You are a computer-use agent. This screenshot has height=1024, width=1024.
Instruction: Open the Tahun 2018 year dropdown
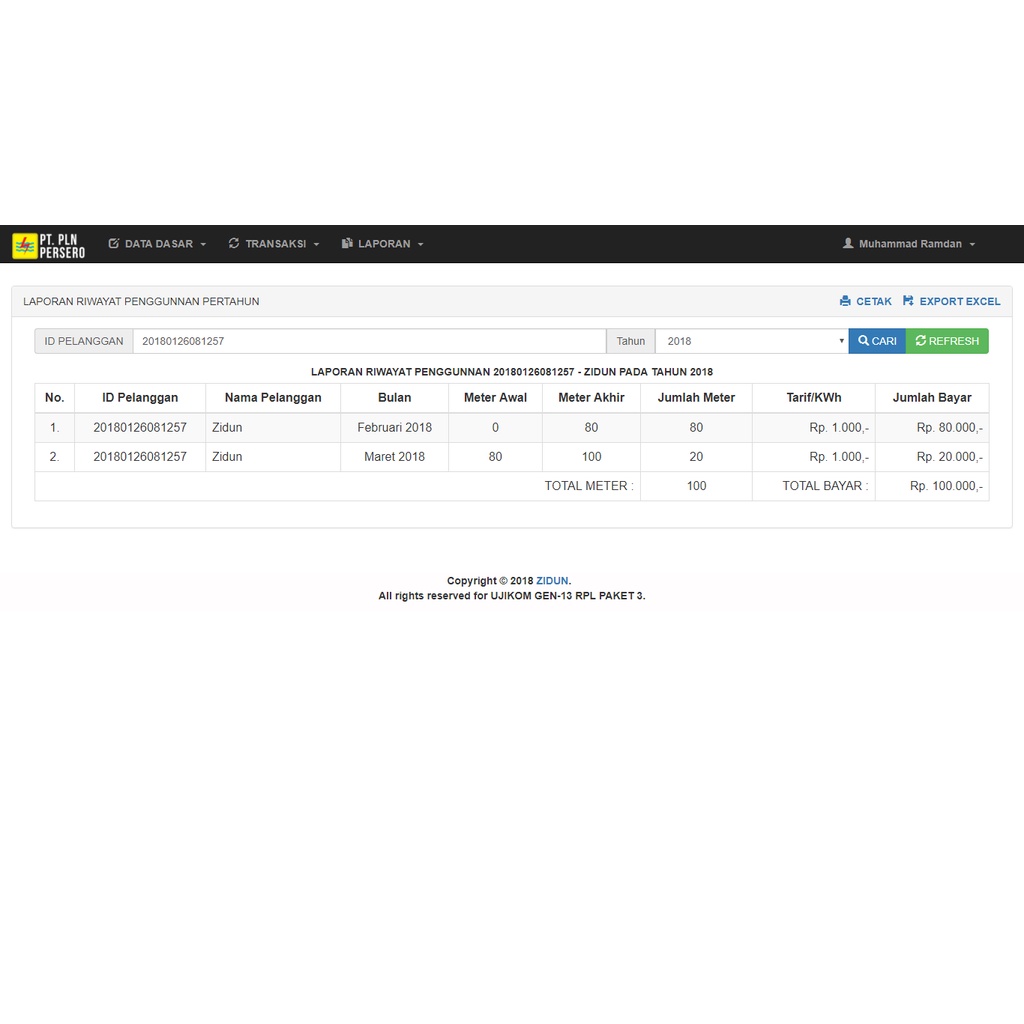click(752, 341)
